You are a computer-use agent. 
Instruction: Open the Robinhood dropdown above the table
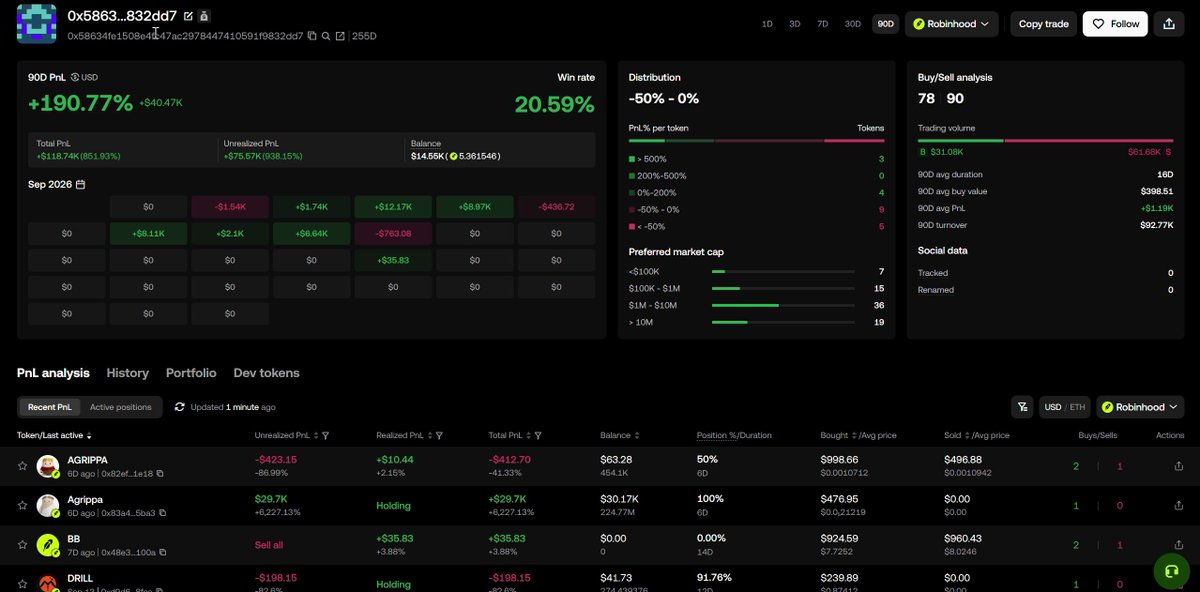[1140, 407]
